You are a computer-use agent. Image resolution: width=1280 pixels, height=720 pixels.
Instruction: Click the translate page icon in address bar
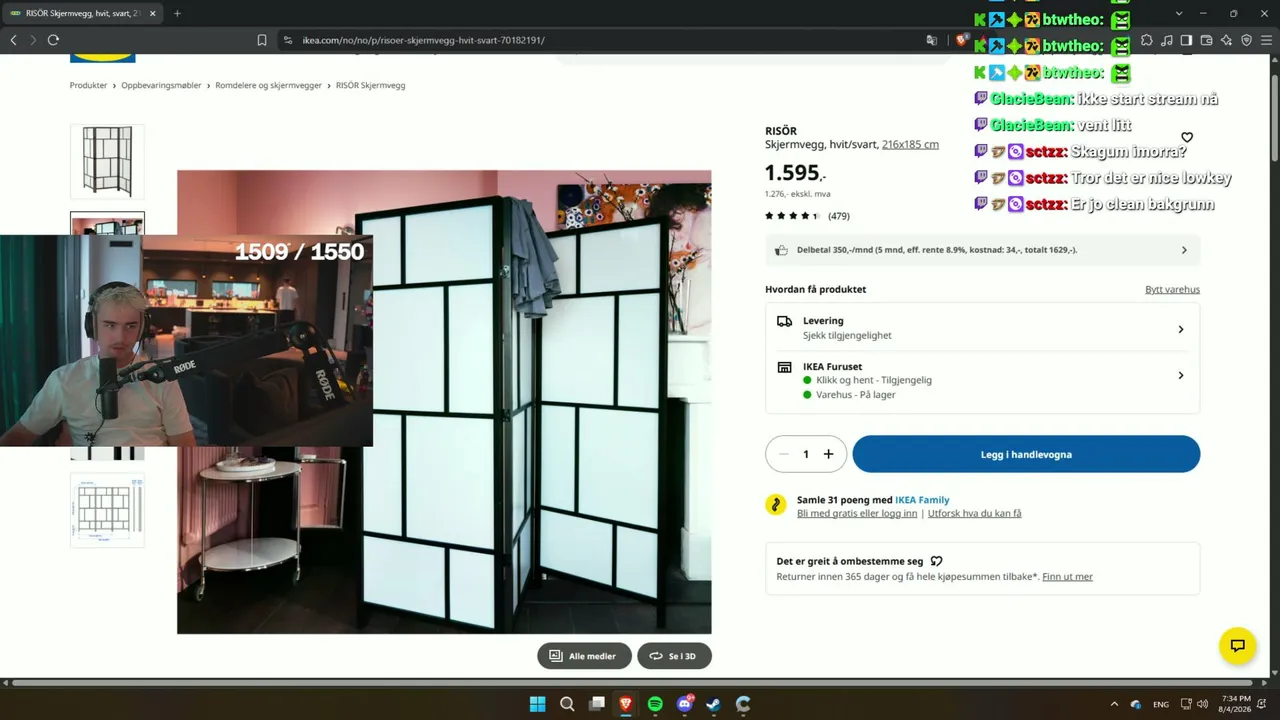tap(932, 40)
